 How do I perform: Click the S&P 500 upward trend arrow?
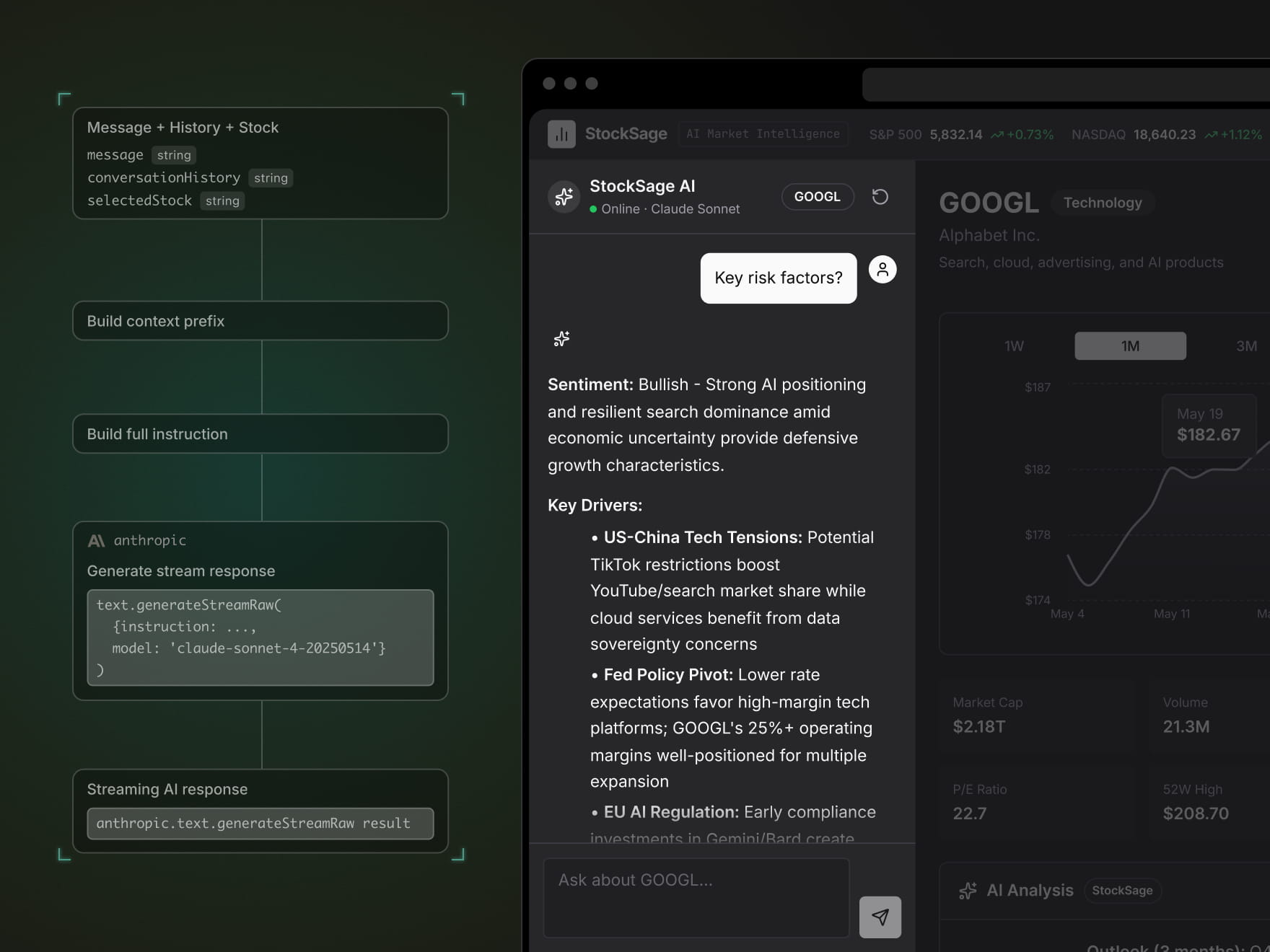[997, 135]
